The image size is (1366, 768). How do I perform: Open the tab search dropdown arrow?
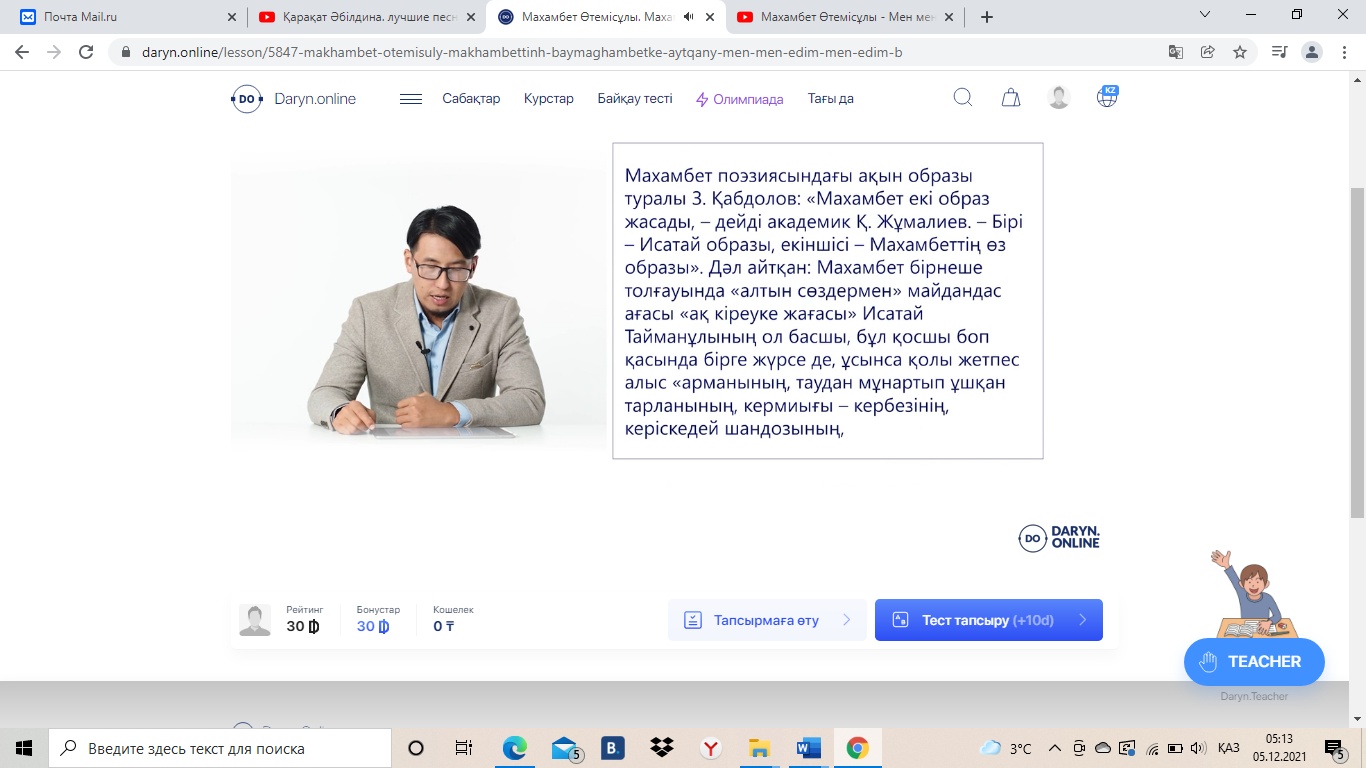coord(1205,14)
